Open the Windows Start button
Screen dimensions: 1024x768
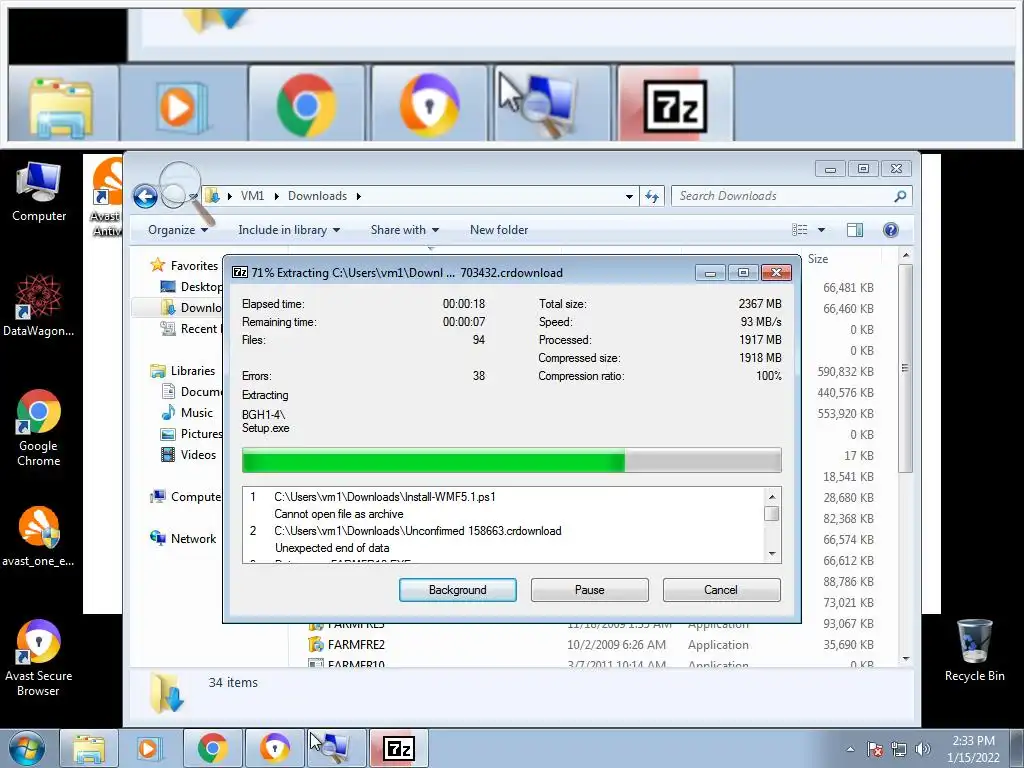tap(27, 748)
